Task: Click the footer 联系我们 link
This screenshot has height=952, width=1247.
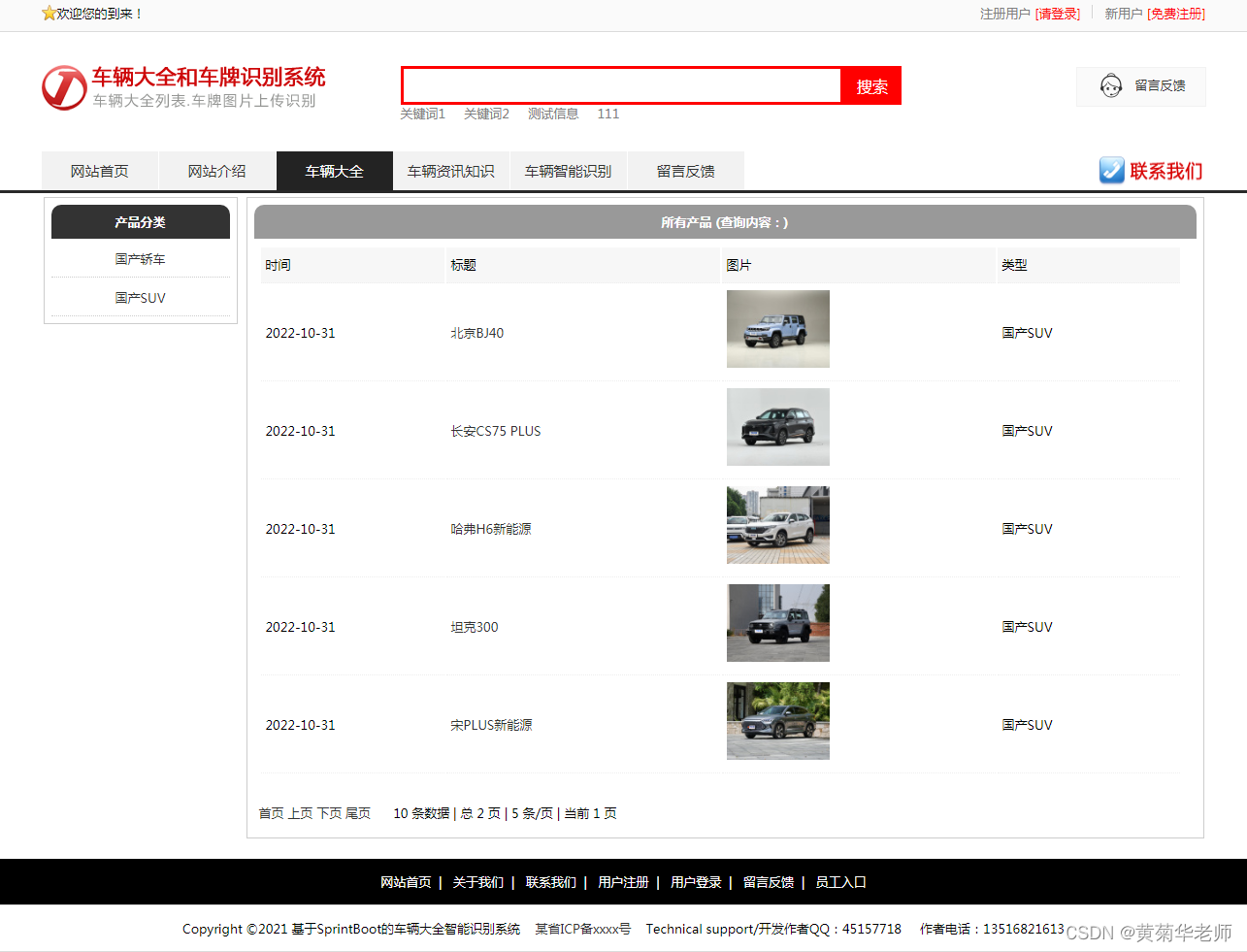Action: (x=551, y=882)
